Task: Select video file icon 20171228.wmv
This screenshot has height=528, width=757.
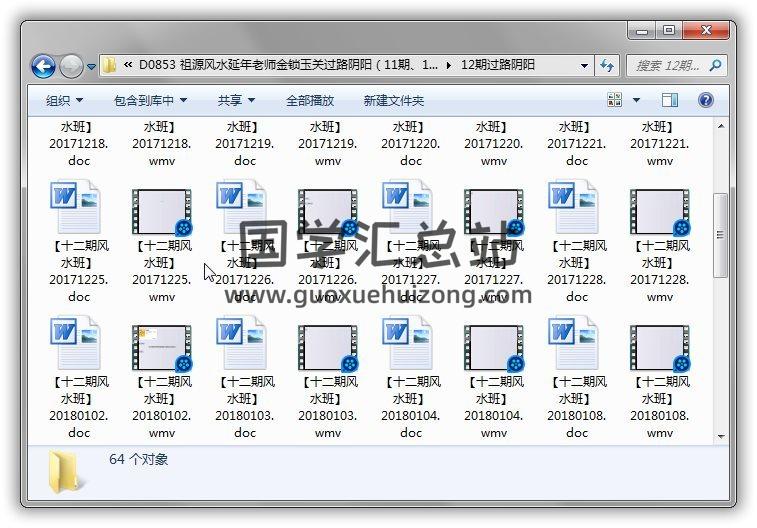Action: click(660, 211)
